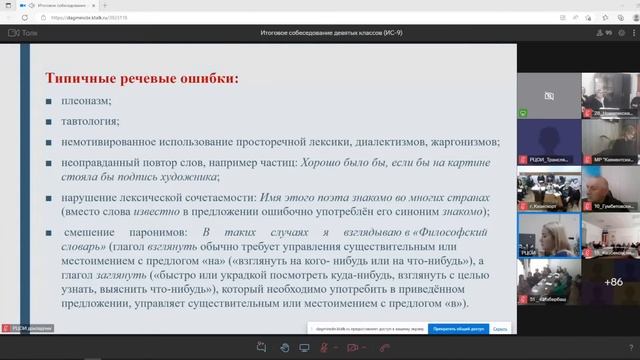640x360 pixels.
Task: Select participant tile with camera-off icon
Action: 549,96
